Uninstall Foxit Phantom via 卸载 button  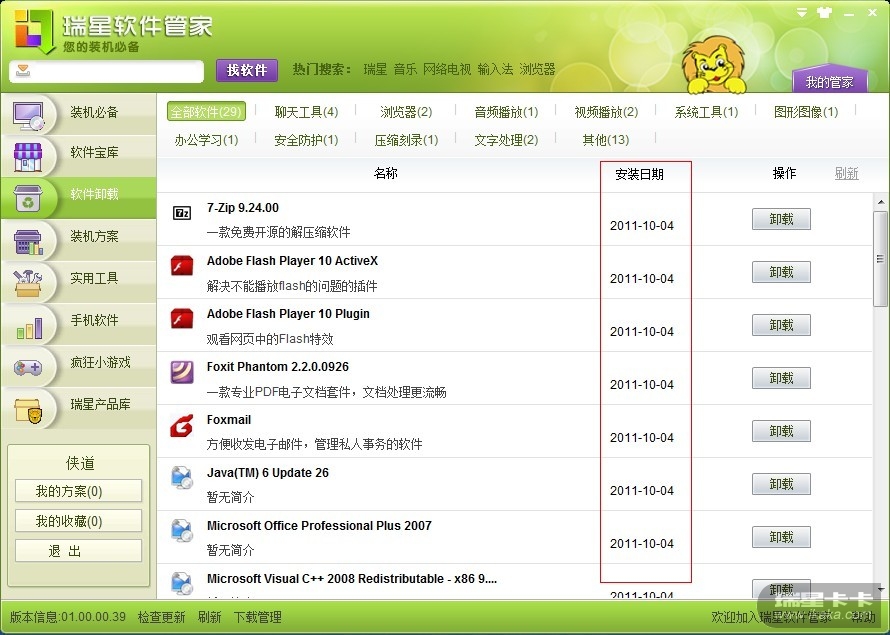coord(781,378)
